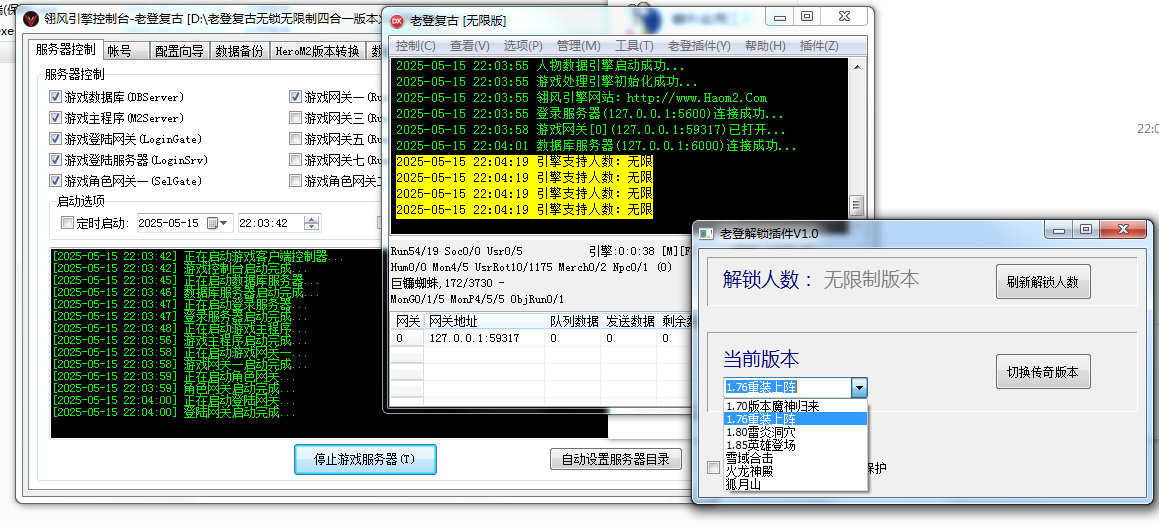1159x527 pixels.
Task: Uncheck 游戏数据库 (DBServer)
Action: tap(55, 97)
